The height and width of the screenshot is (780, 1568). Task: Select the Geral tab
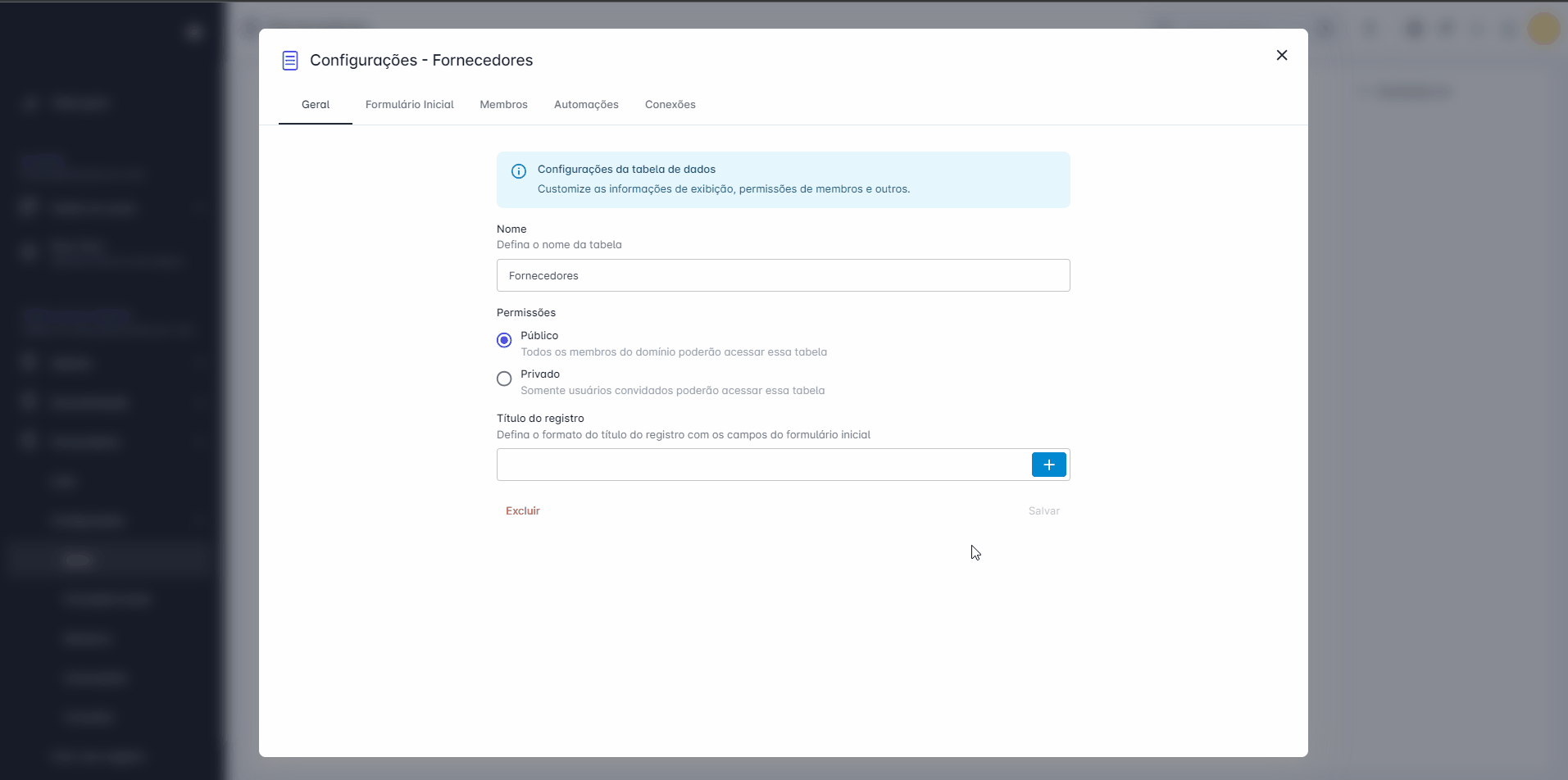click(316, 105)
